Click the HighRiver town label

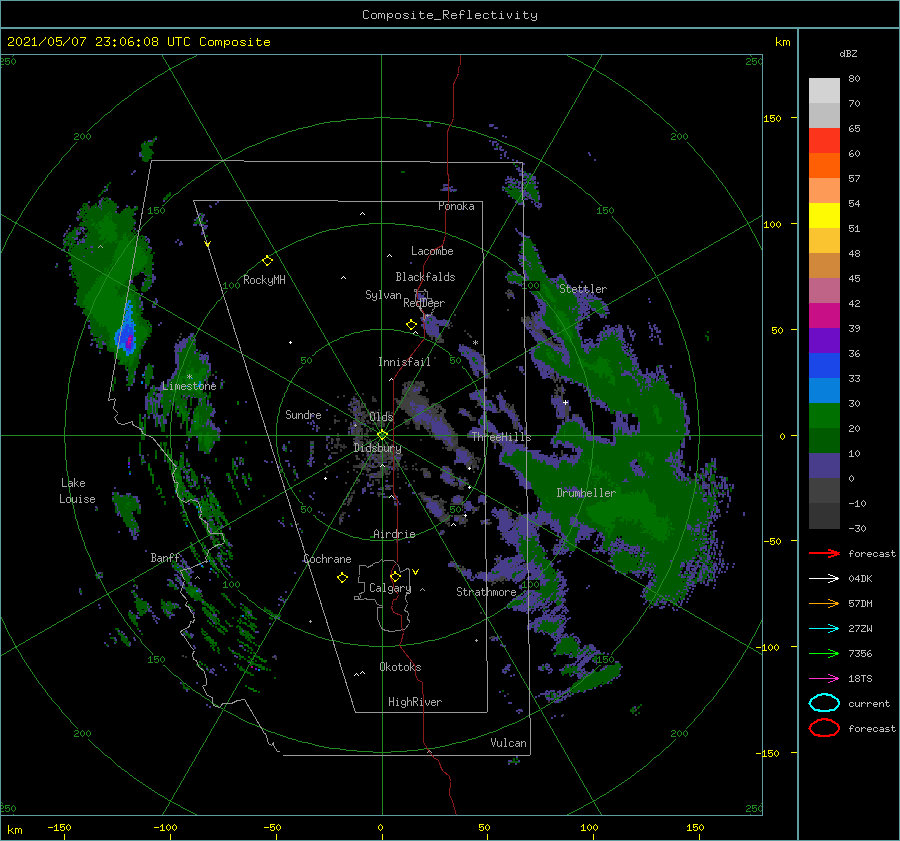[x=415, y=702]
